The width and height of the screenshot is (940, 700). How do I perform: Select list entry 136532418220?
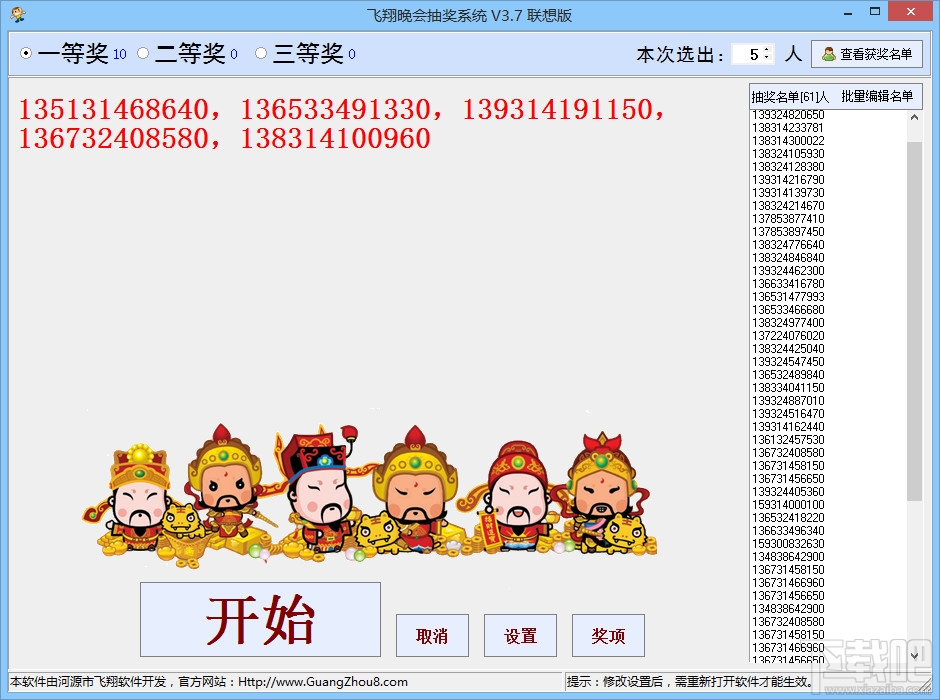[x=788, y=517]
